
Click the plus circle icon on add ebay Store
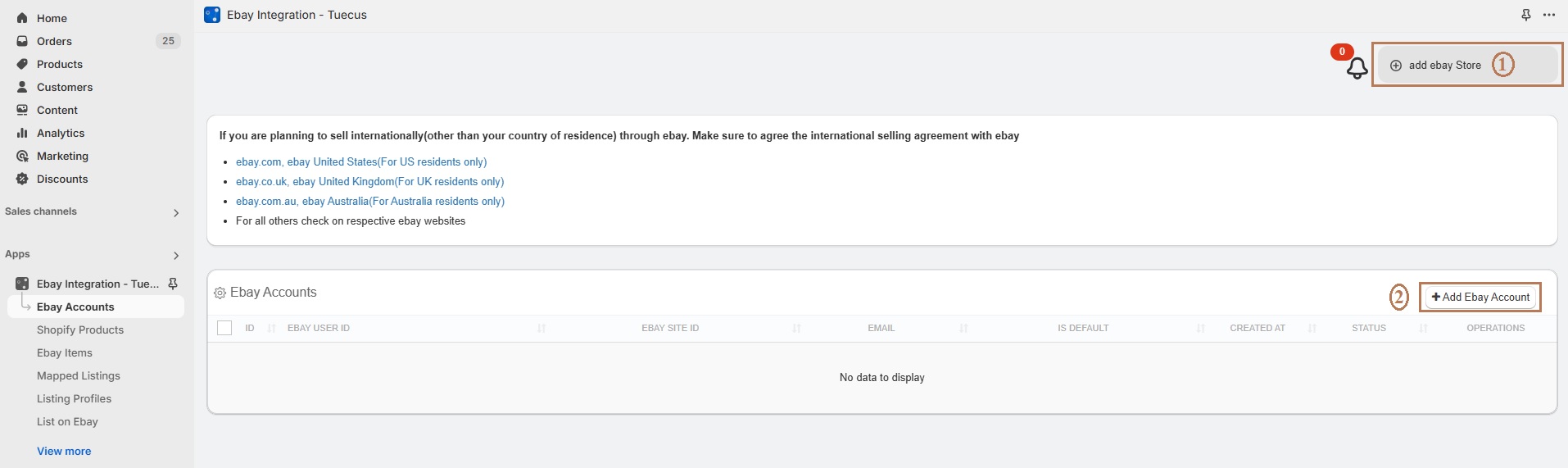tap(1396, 66)
